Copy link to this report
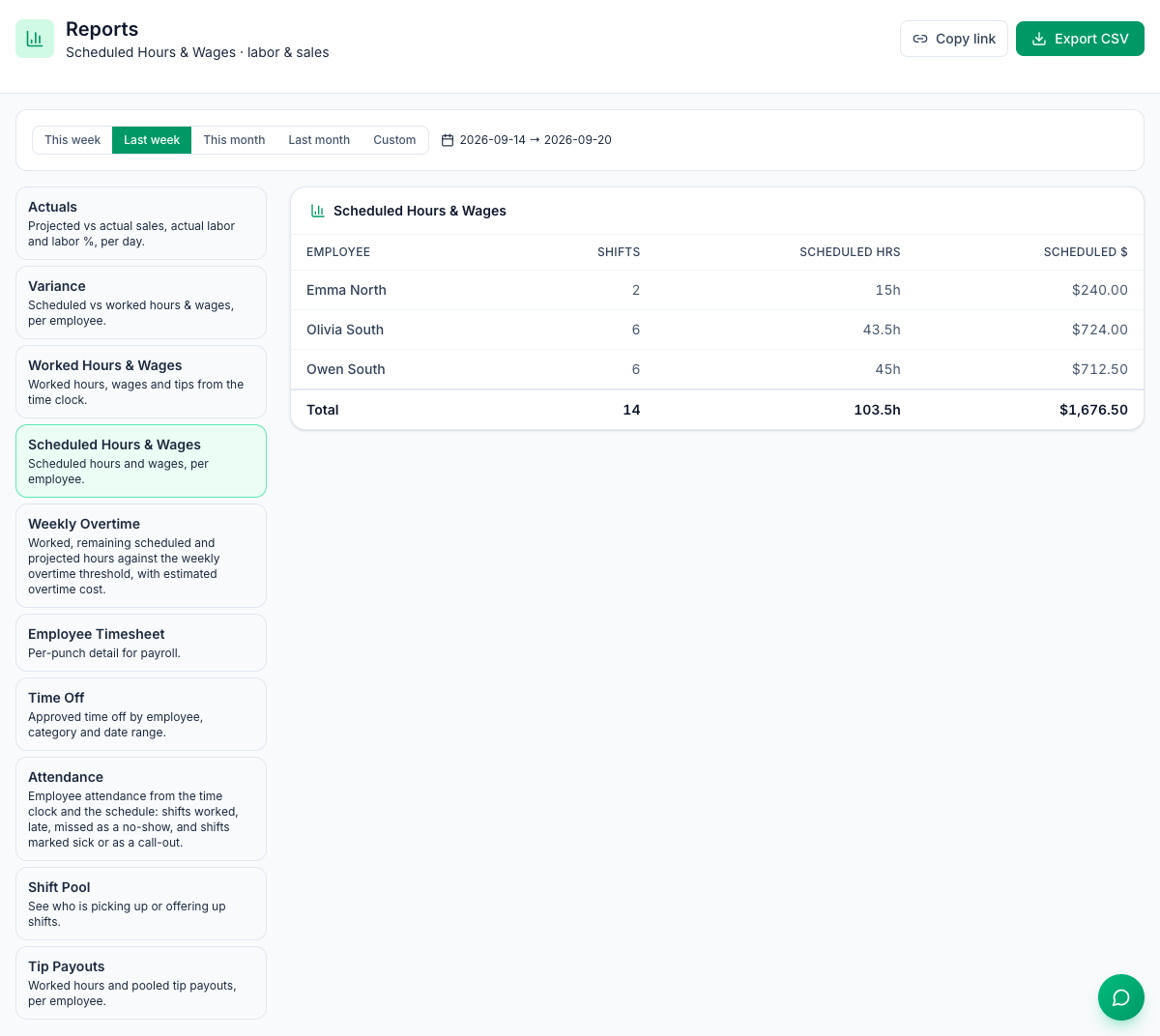The height and width of the screenshot is (1036, 1160). tap(954, 39)
